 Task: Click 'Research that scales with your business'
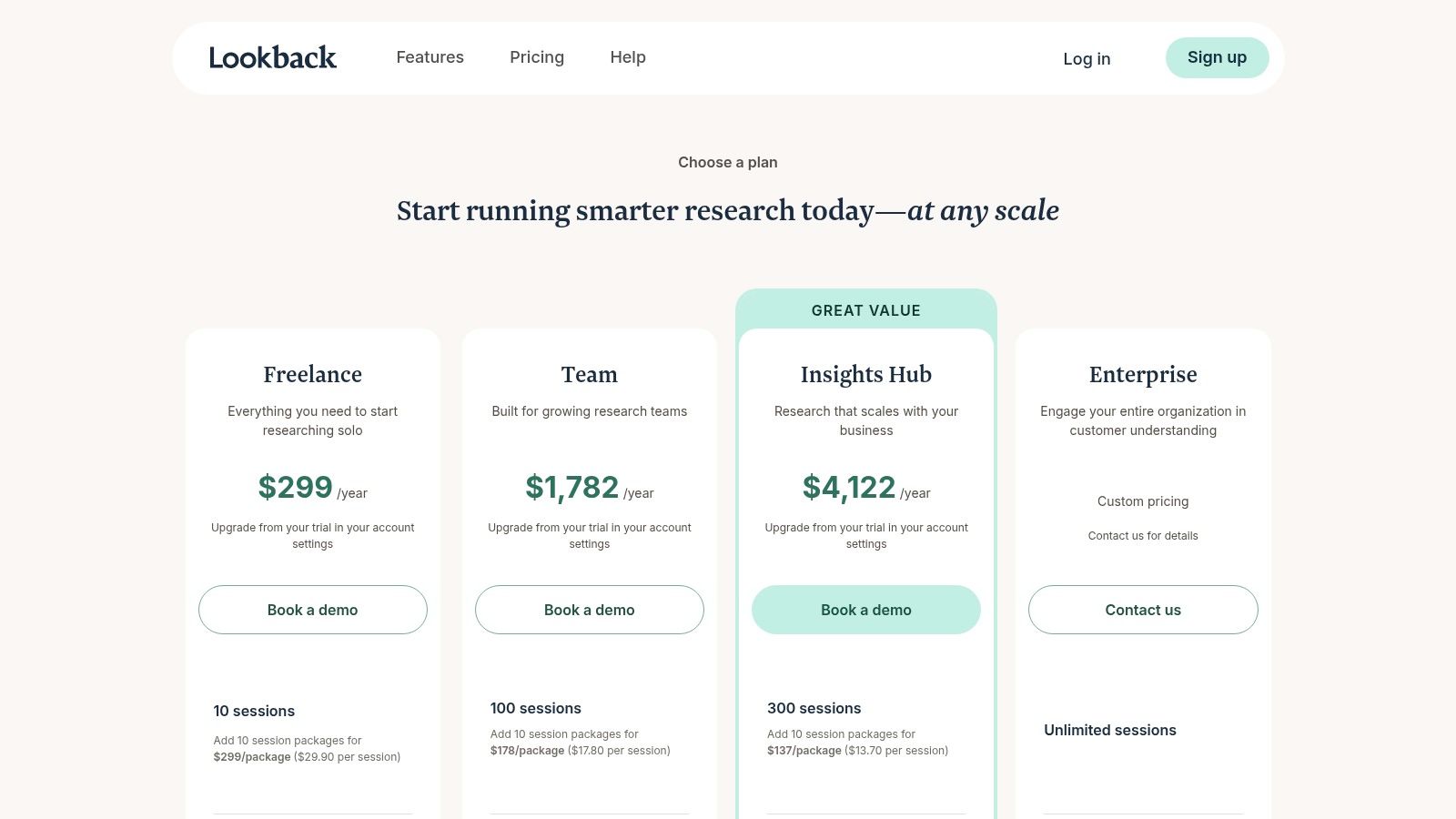(x=866, y=420)
